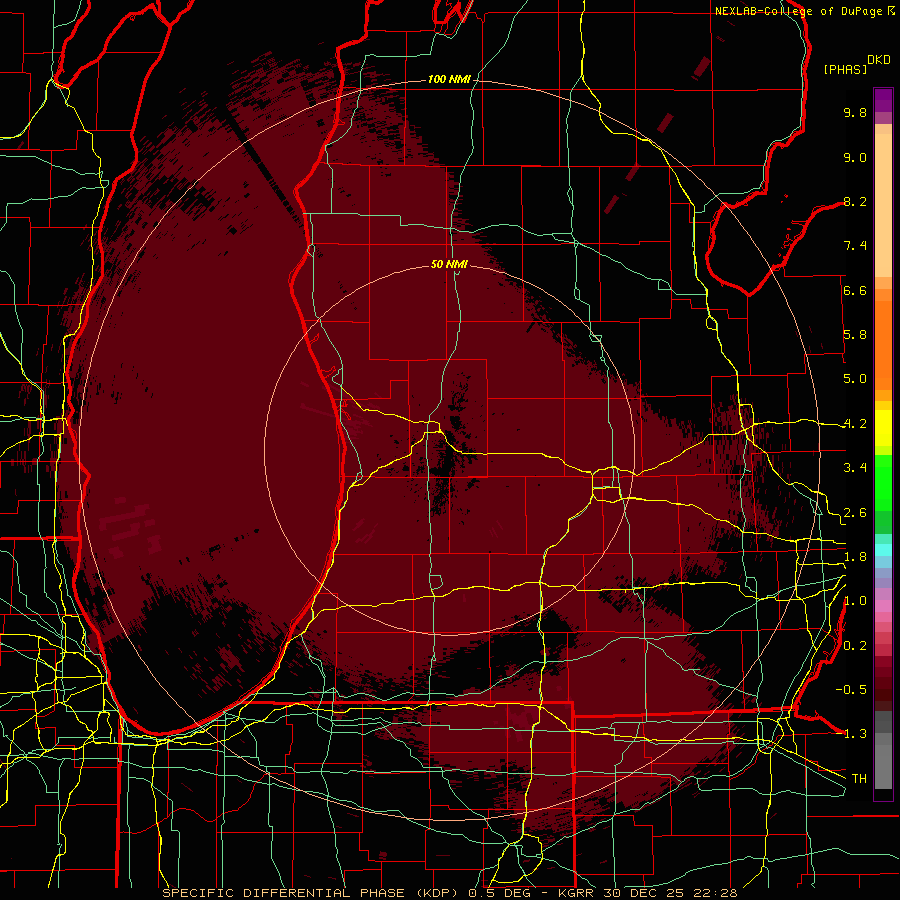Click the 9.0 value on the color scale
900x900 pixels.
[x=855, y=157]
